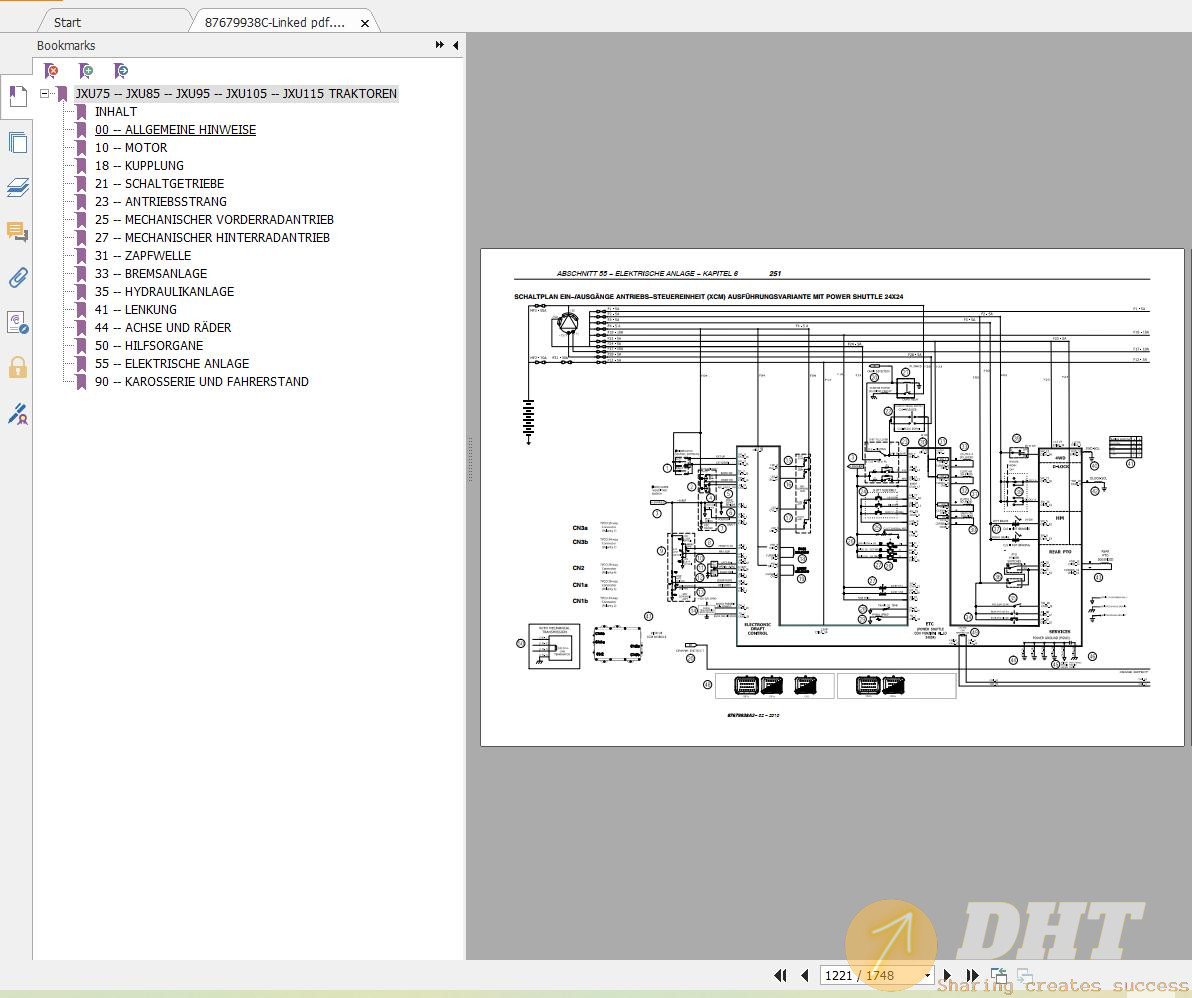Add a new bookmark
The height and width of the screenshot is (998, 1192).
86,71
